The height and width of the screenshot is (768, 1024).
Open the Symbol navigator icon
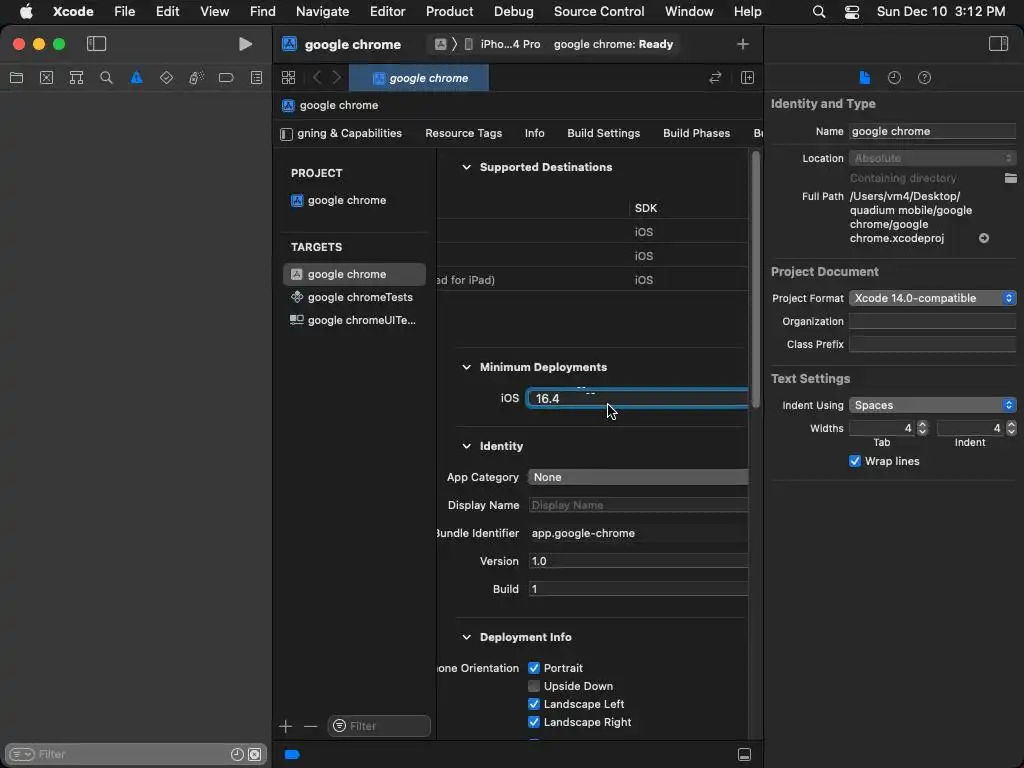(x=76, y=78)
